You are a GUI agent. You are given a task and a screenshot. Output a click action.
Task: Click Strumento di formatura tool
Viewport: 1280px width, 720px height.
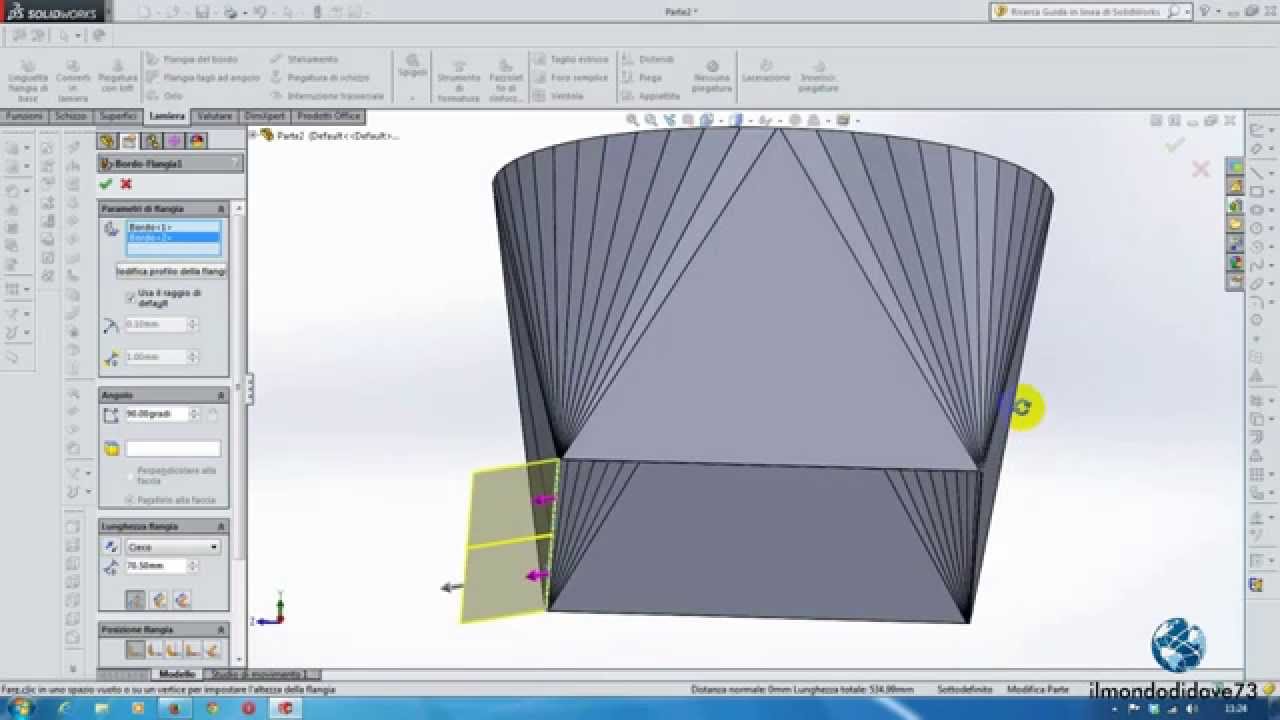459,80
